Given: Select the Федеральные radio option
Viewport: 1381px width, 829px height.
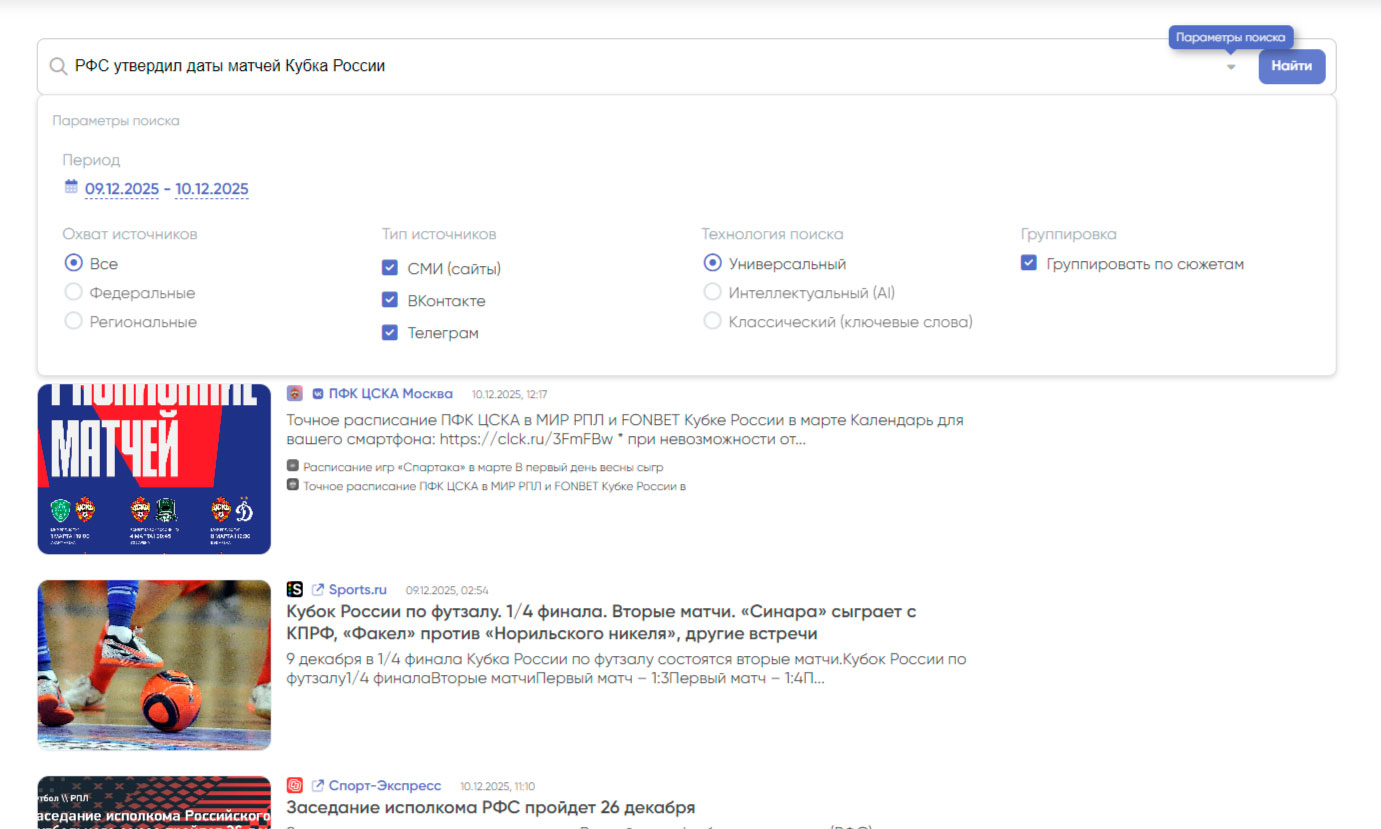Looking at the screenshot, I should 73,293.
